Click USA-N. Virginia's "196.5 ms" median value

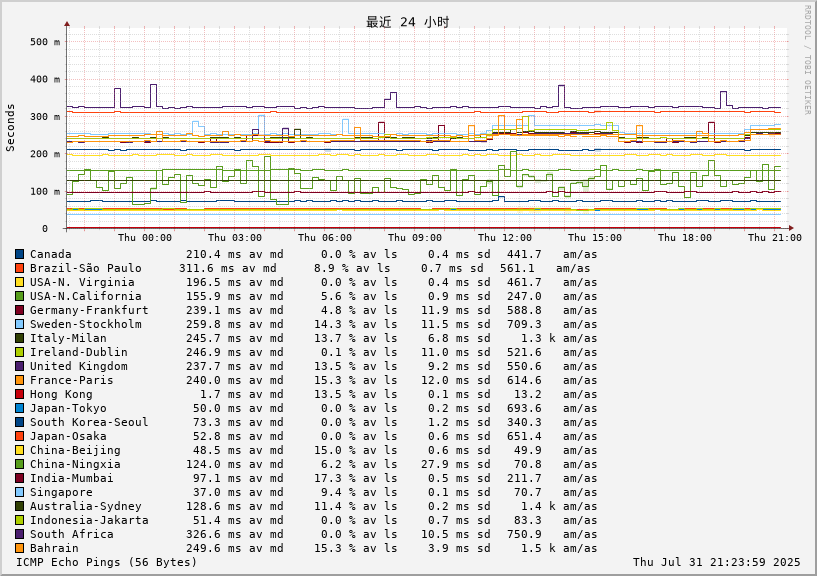click(214, 283)
